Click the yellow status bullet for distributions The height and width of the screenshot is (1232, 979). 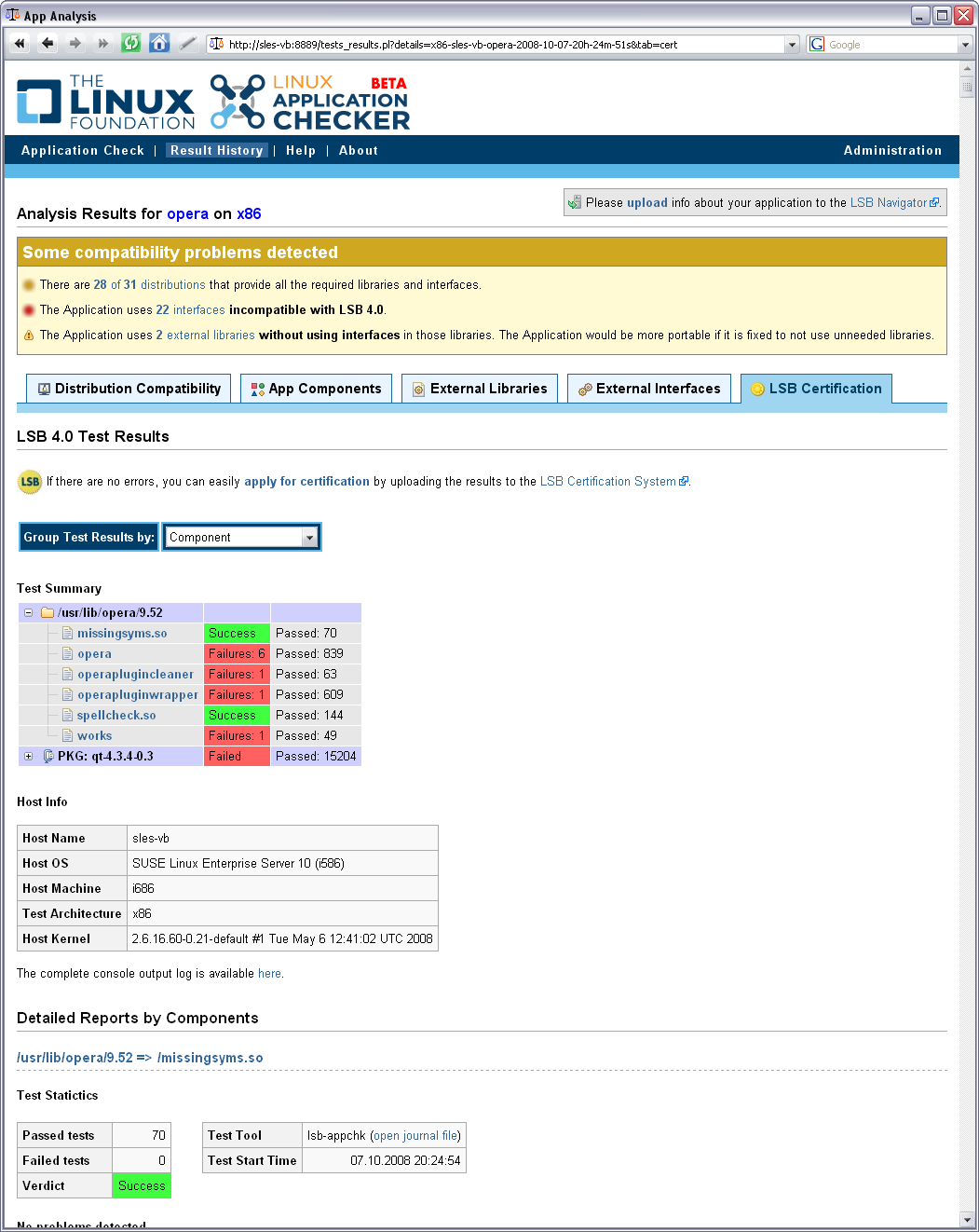click(x=29, y=285)
